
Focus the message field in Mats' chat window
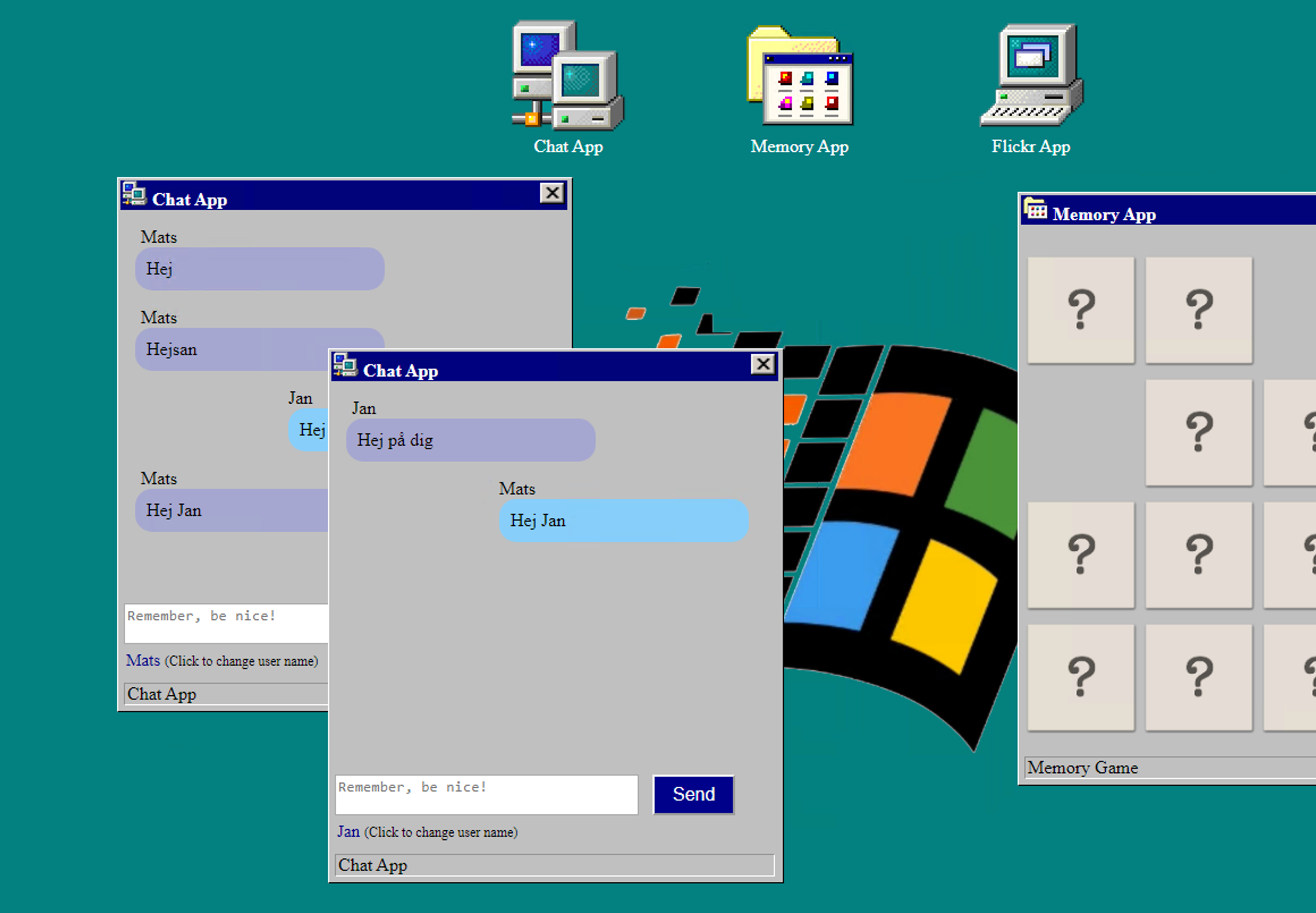[x=226, y=624]
